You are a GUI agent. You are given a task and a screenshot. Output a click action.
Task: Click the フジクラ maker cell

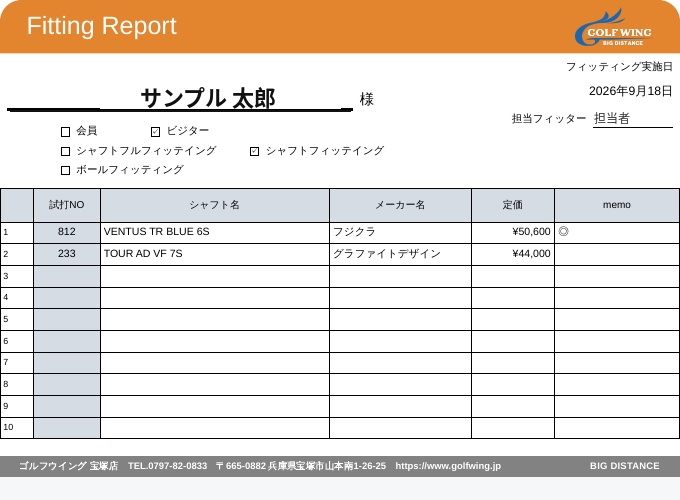coord(400,232)
